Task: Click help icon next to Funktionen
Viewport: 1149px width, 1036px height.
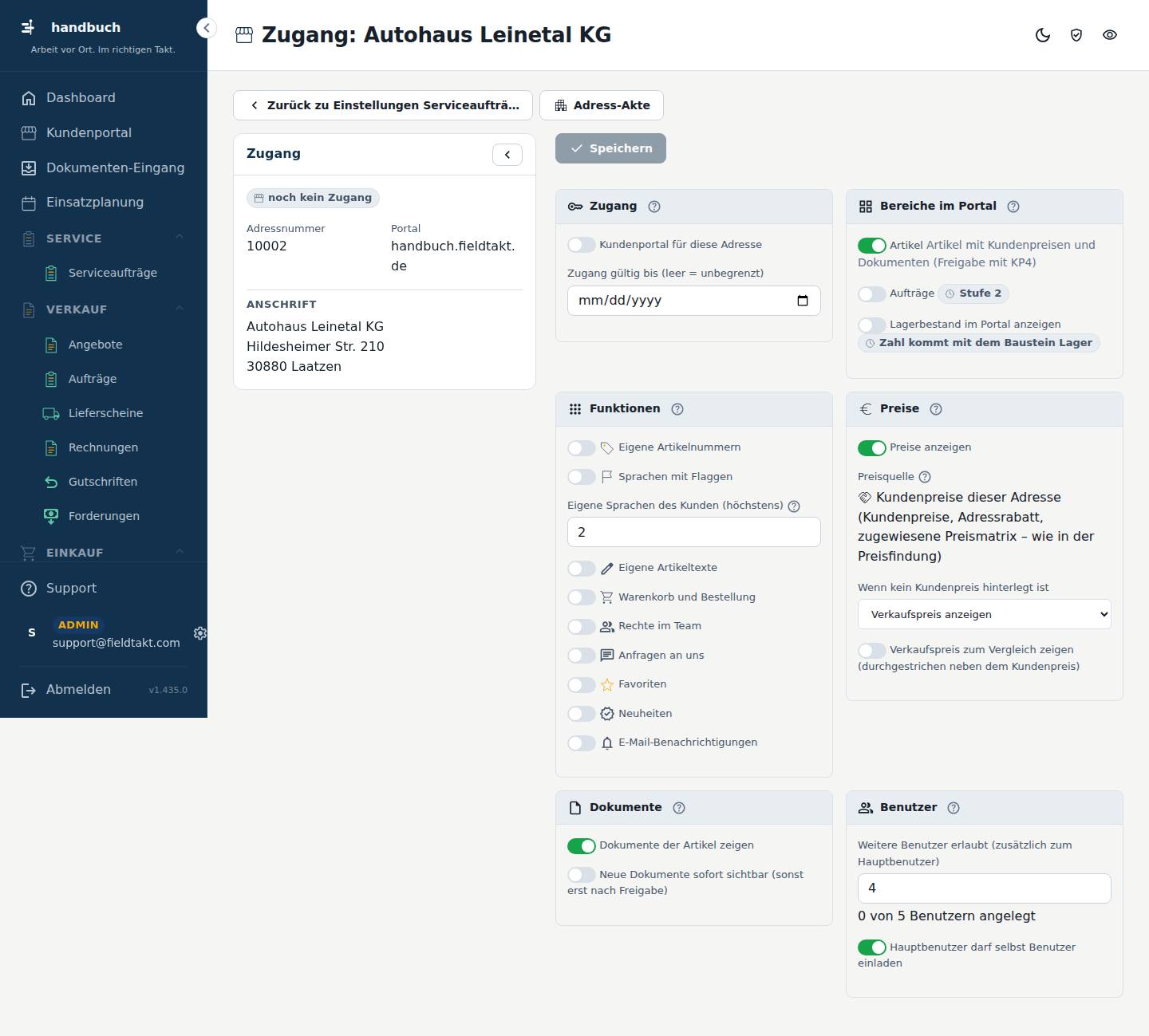Action: click(x=677, y=409)
